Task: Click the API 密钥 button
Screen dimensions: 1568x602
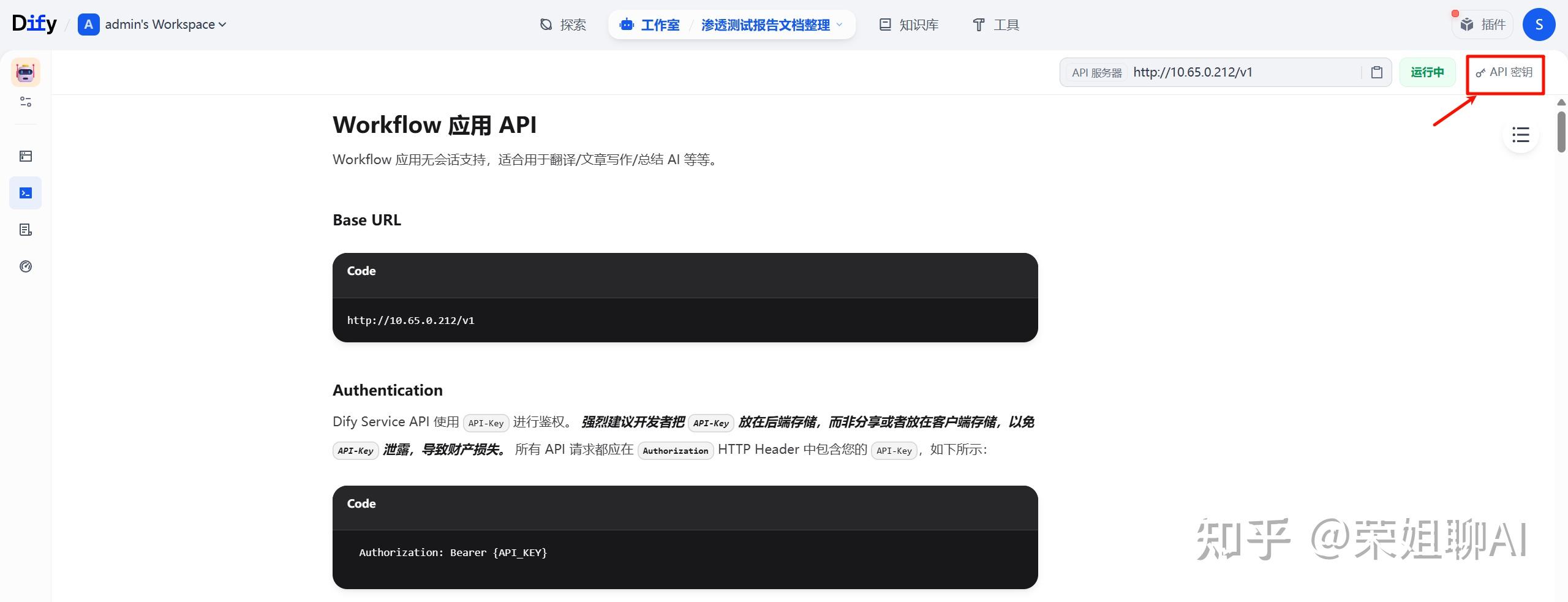Action: pyautogui.click(x=1505, y=72)
